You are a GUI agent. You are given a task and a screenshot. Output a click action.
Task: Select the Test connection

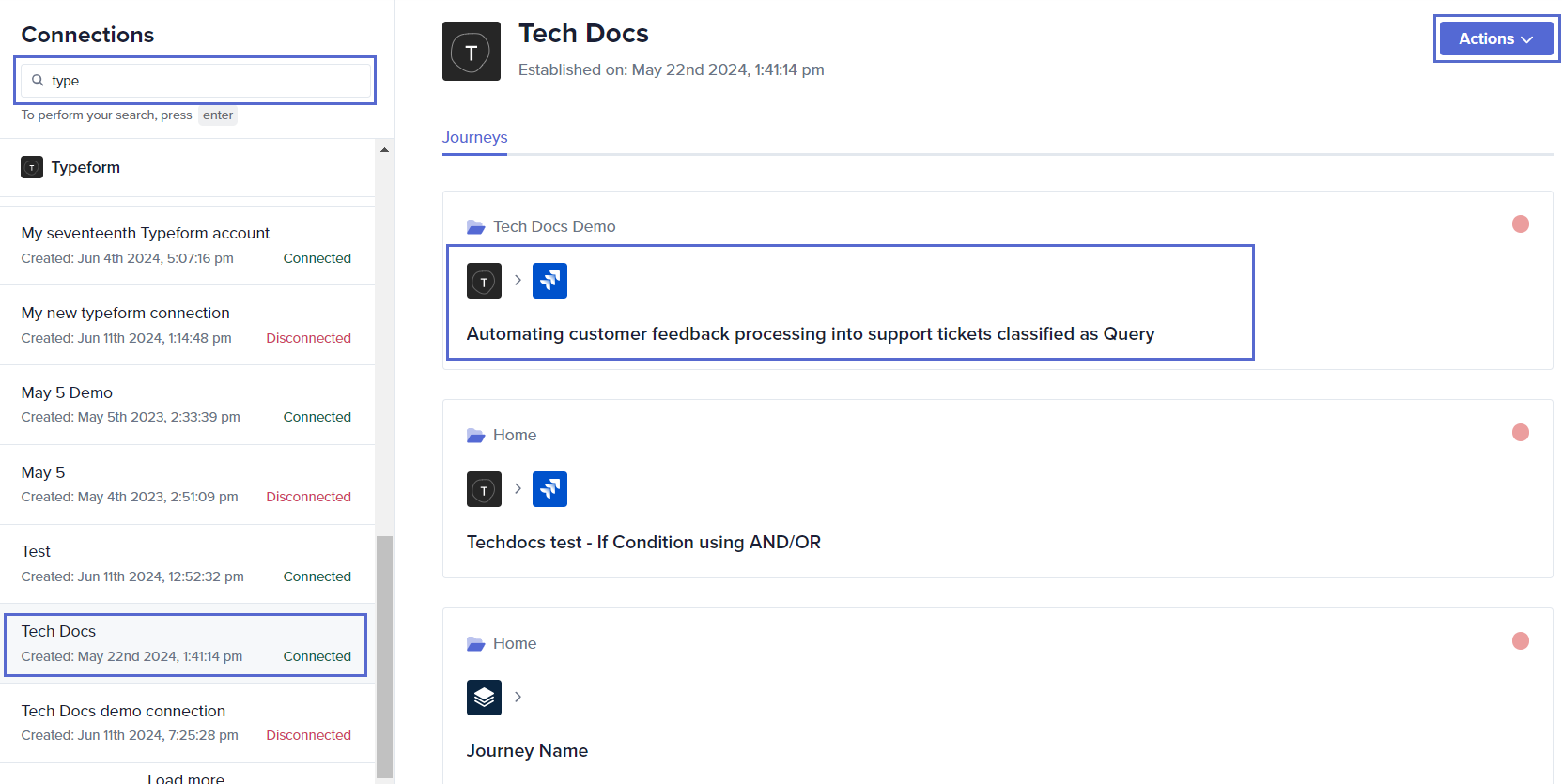tap(187, 563)
